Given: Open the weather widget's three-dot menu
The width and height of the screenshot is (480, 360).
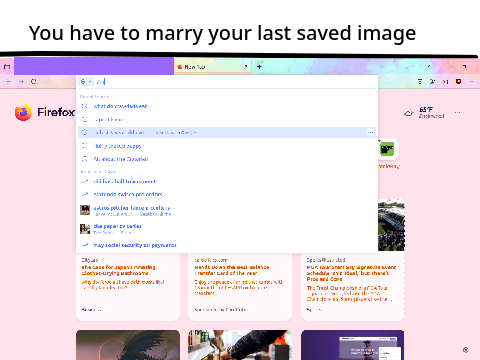Looking at the screenshot, I should coord(457,113).
